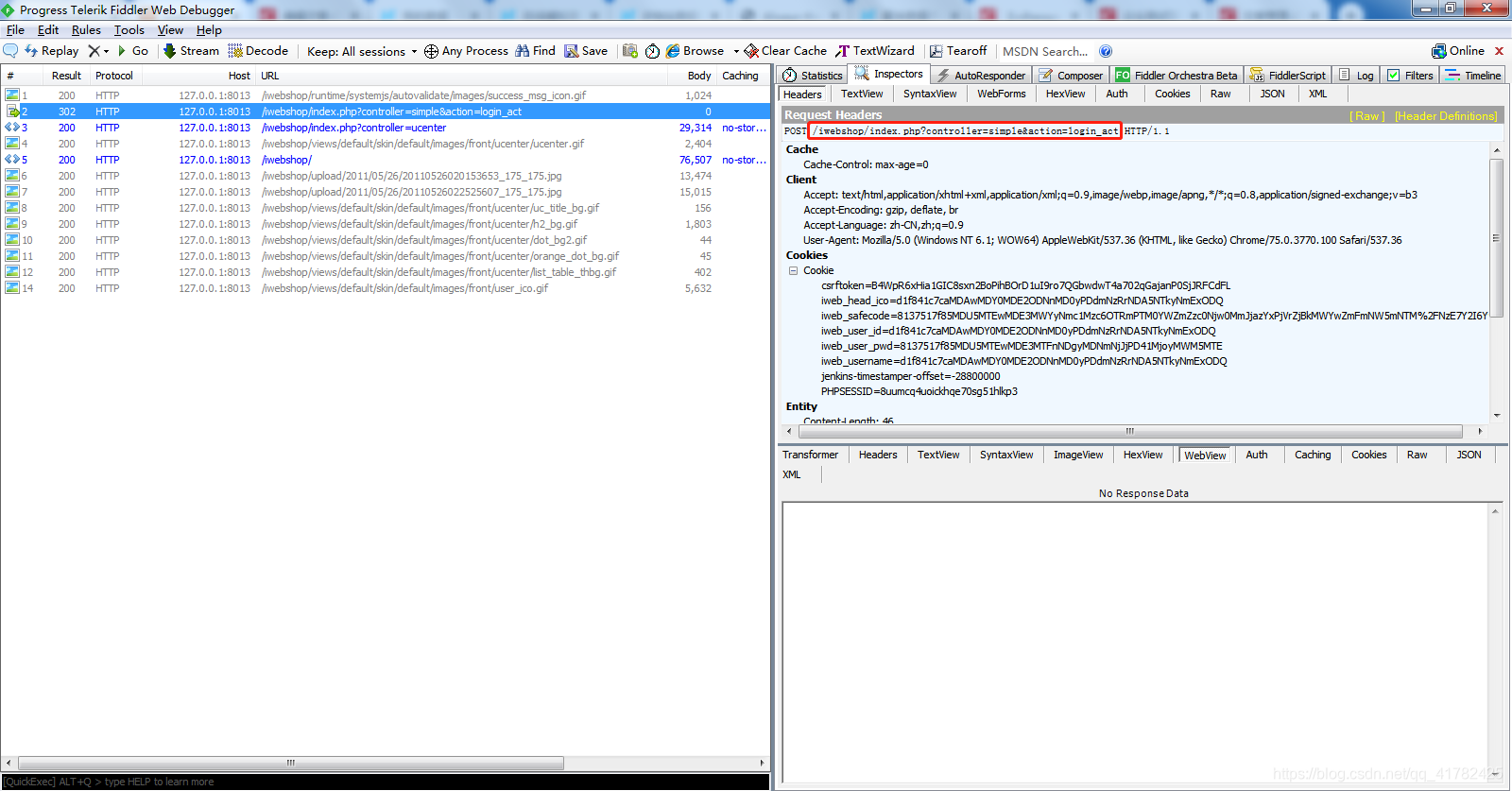Image resolution: width=1512 pixels, height=791 pixels.
Task: Click the Go resume button
Action: coord(132,51)
